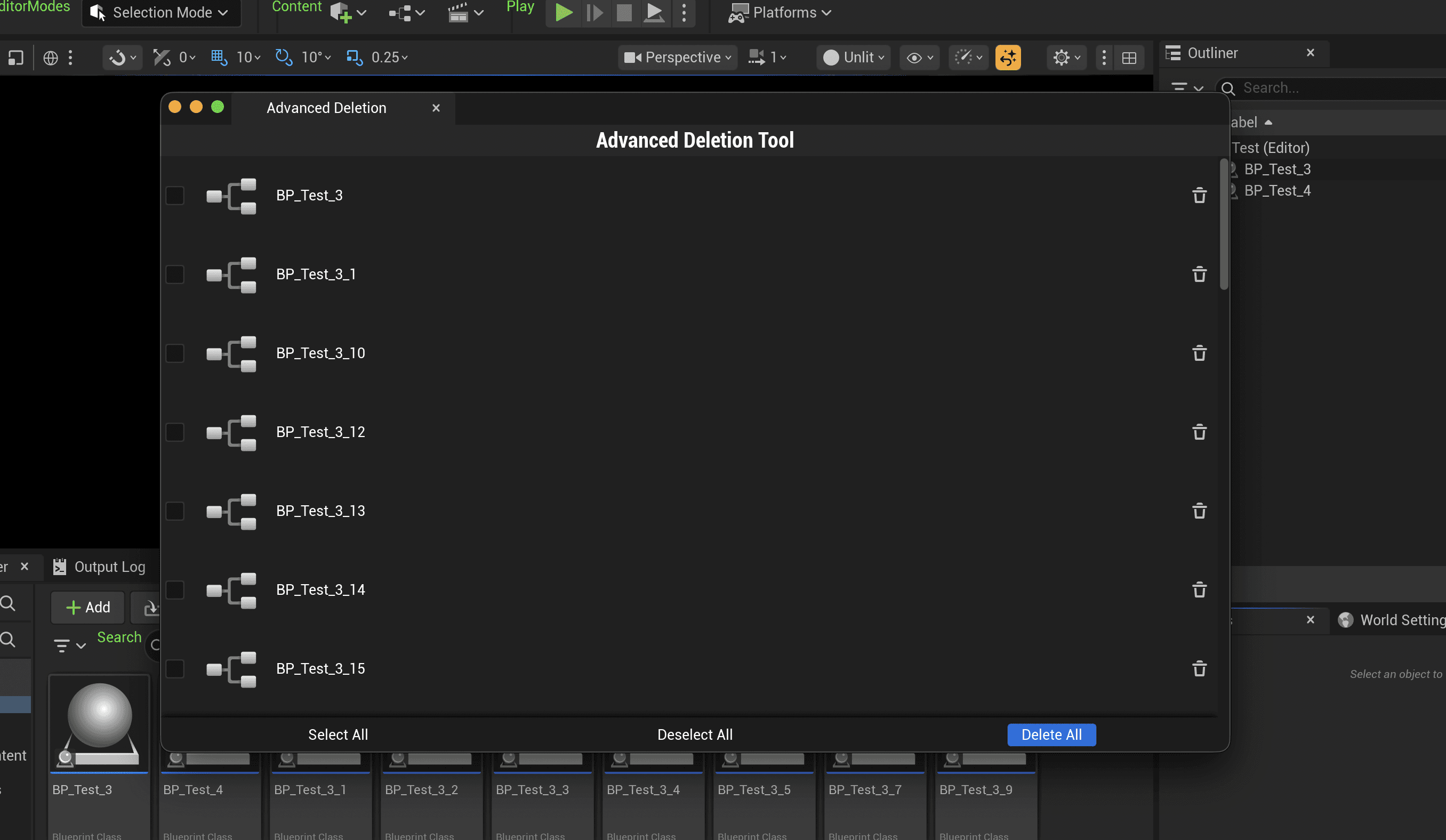Expand the Unlit view mode dropdown
The width and height of the screenshot is (1446, 840).
click(853, 58)
